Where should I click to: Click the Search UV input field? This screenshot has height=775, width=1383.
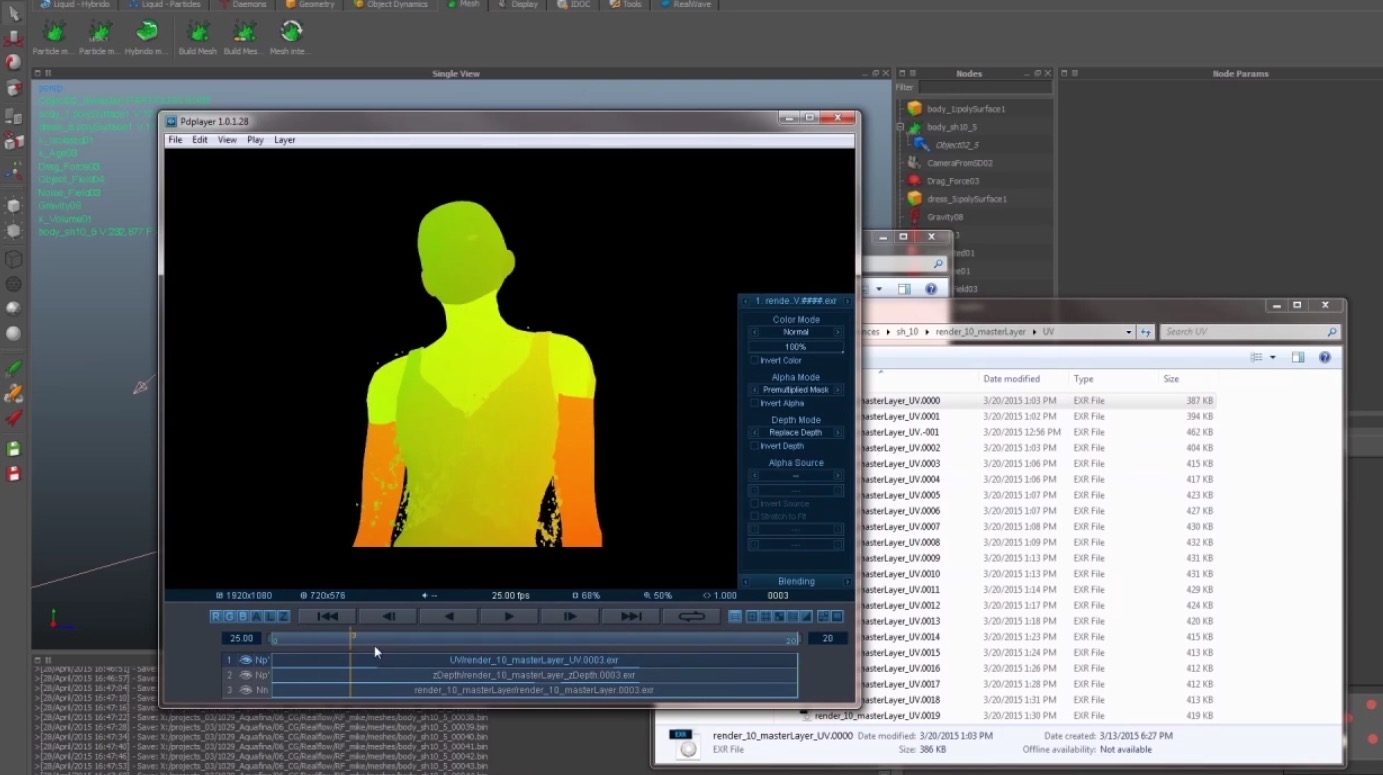point(1250,332)
